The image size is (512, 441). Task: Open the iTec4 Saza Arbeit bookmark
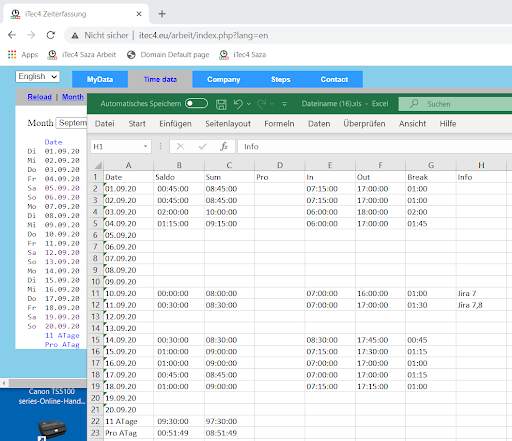click(x=82, y=54)
